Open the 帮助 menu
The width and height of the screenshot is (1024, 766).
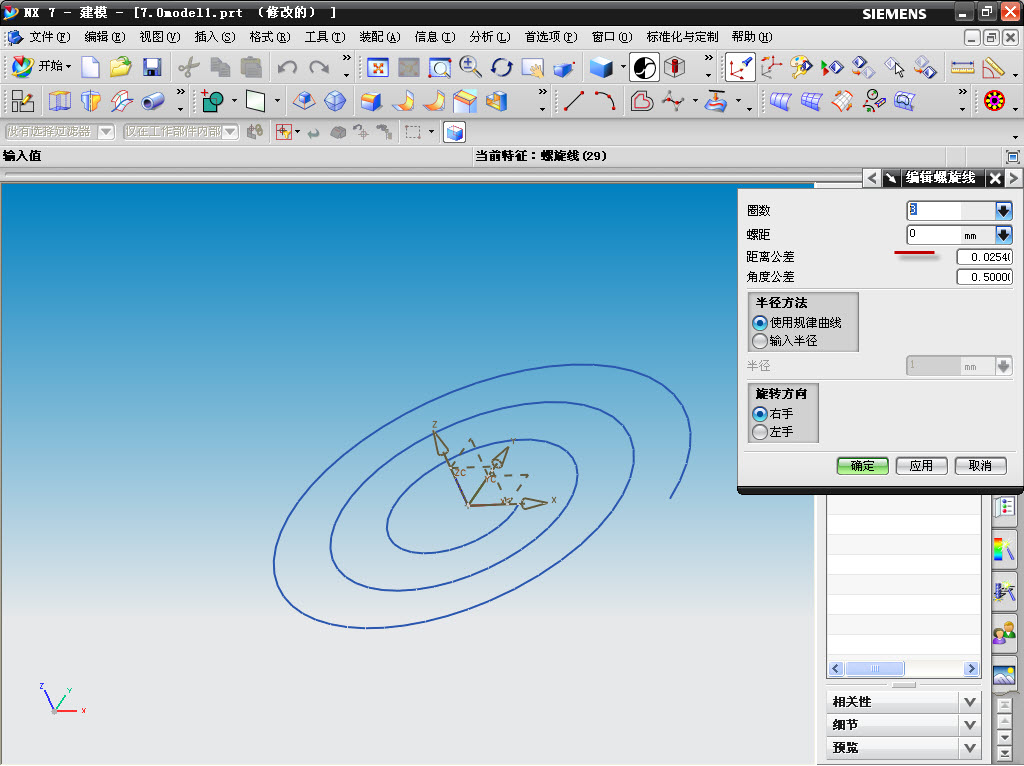[752, 37]
